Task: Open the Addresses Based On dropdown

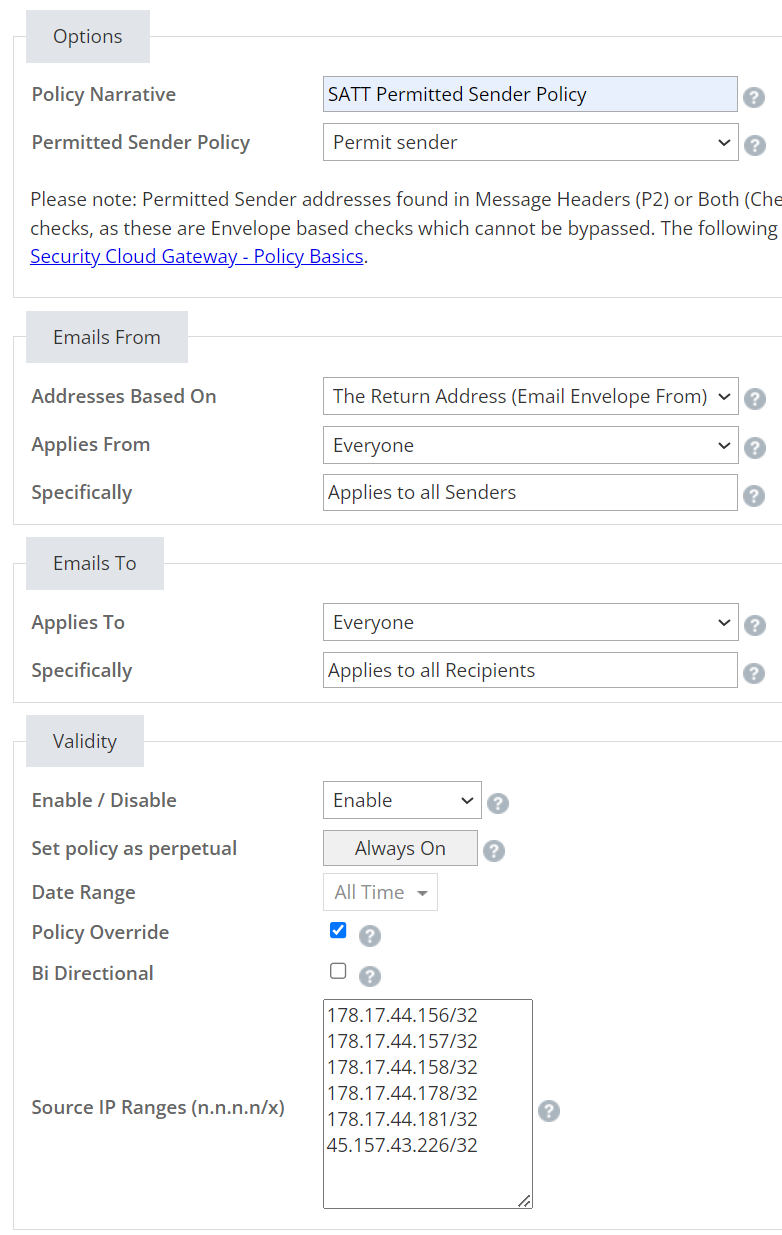Action: [x=530, y=396]
